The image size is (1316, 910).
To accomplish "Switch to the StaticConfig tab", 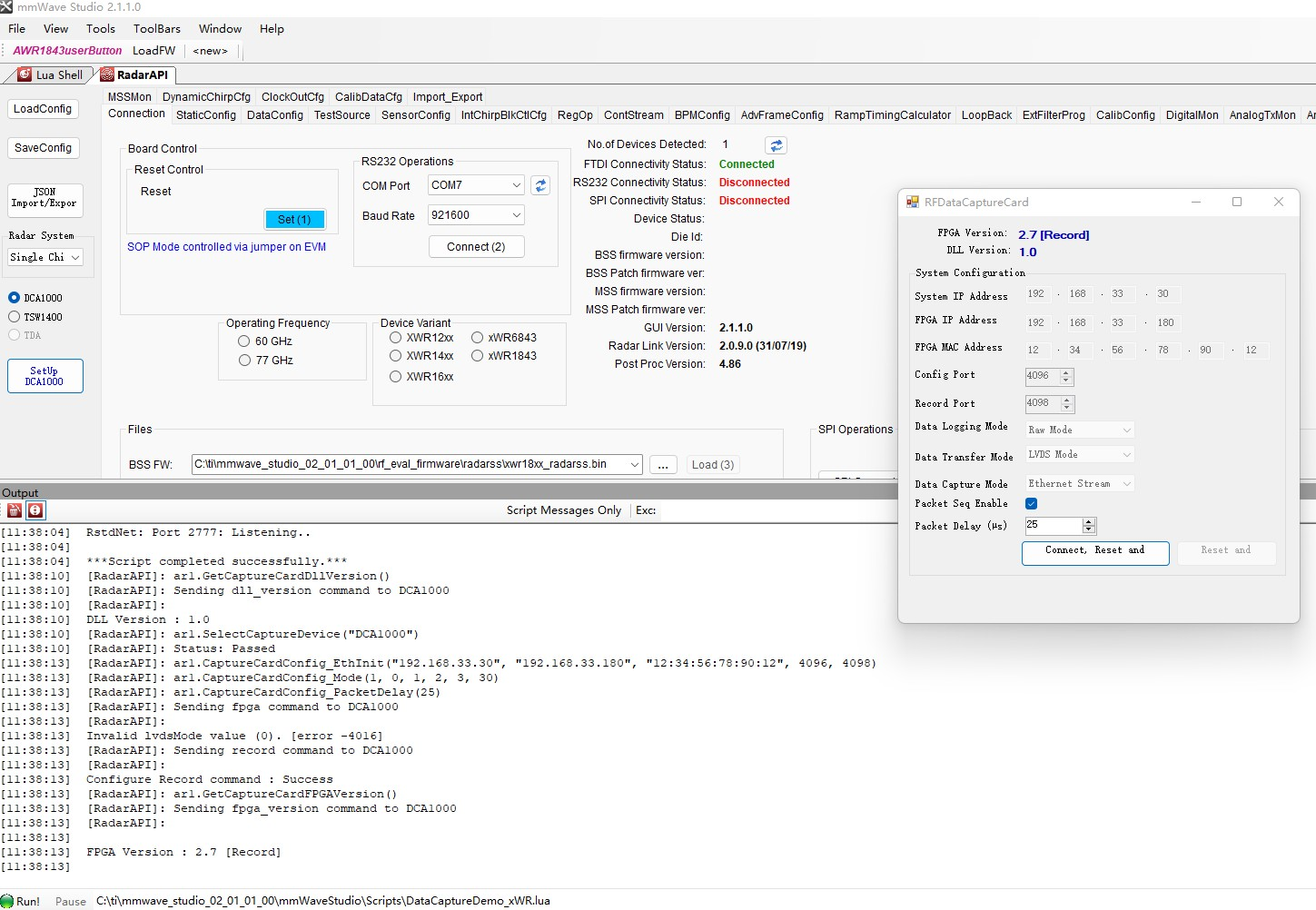I will pos(206,115).
